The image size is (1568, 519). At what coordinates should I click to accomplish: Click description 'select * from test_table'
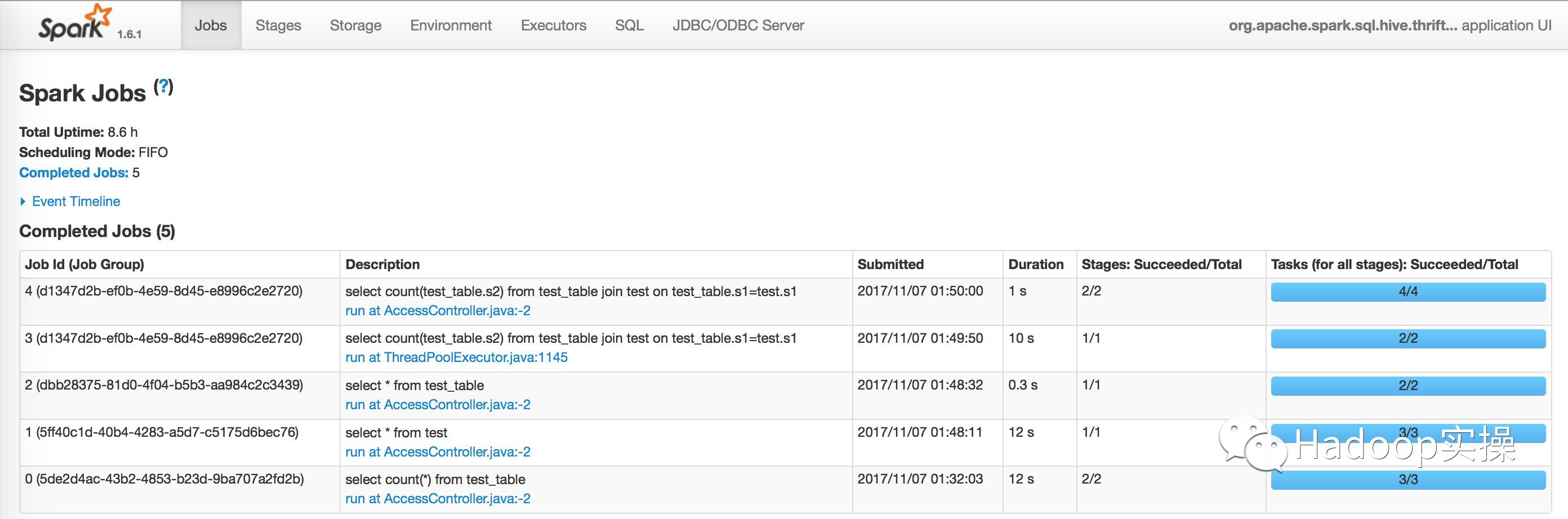tap(415, 386)
